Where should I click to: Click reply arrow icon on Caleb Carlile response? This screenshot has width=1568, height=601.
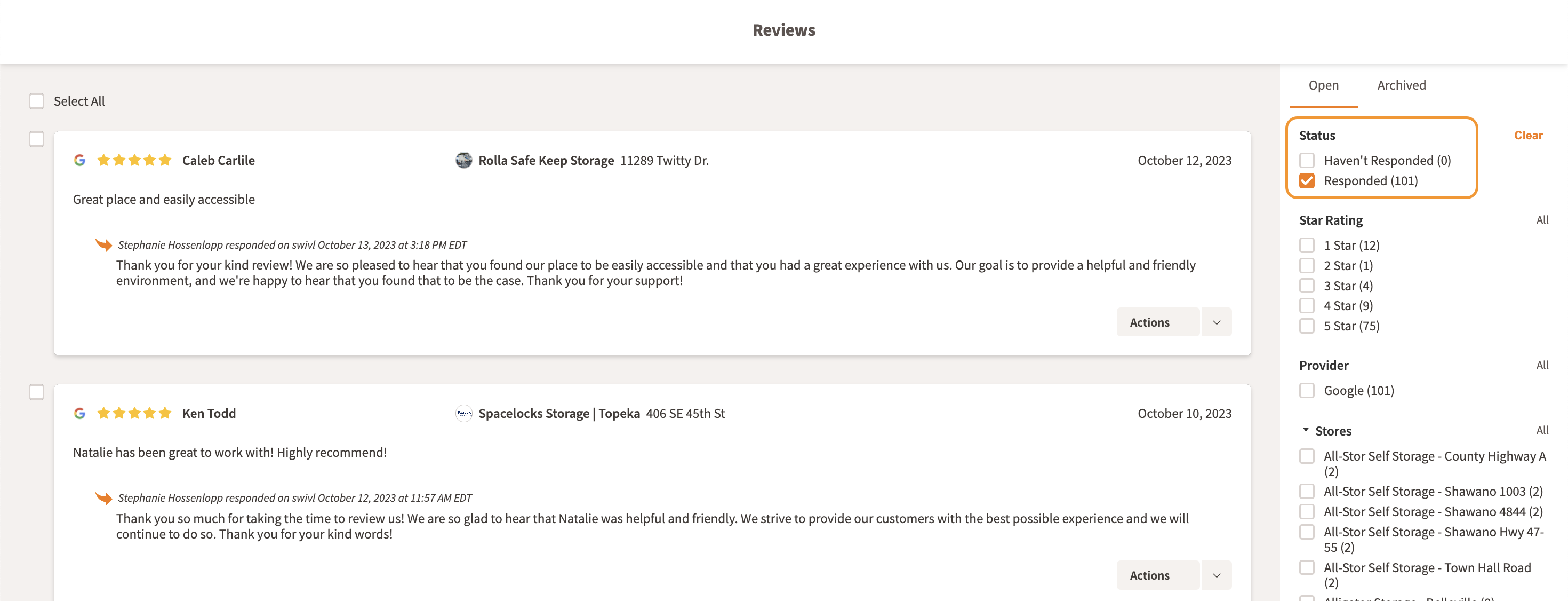pos(103,245)
